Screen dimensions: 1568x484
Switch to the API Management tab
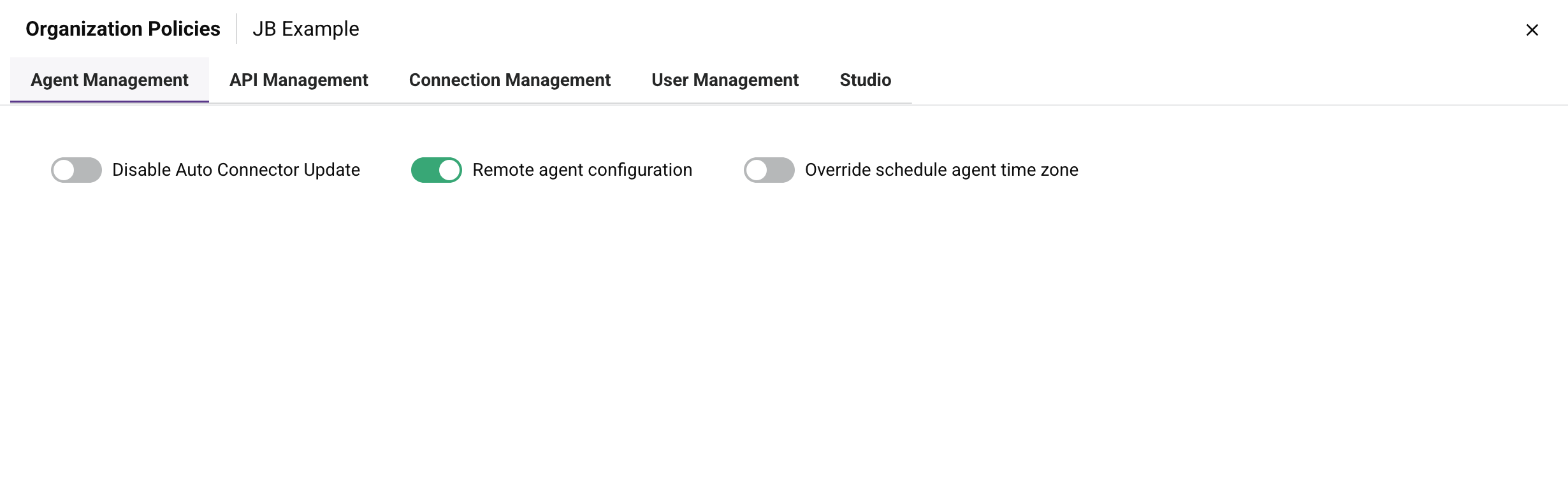[299, 80]
